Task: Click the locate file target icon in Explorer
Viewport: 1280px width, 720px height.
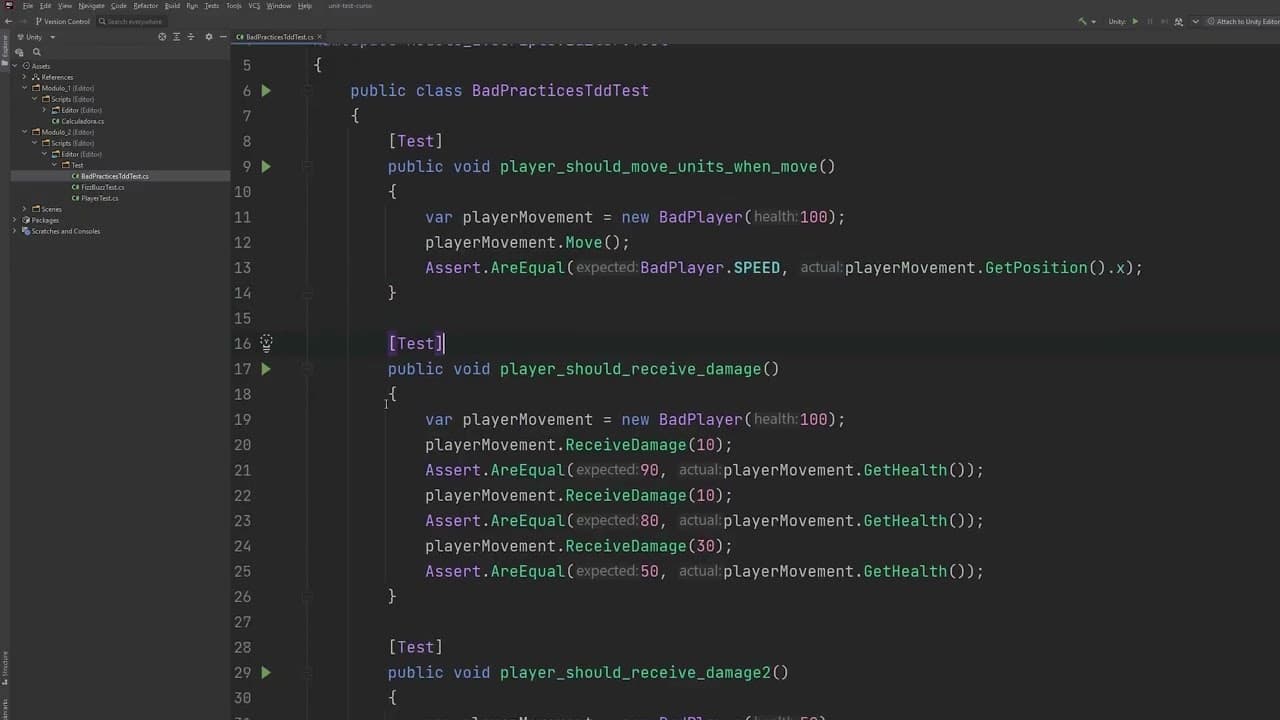Action: [x=162, y=37]
